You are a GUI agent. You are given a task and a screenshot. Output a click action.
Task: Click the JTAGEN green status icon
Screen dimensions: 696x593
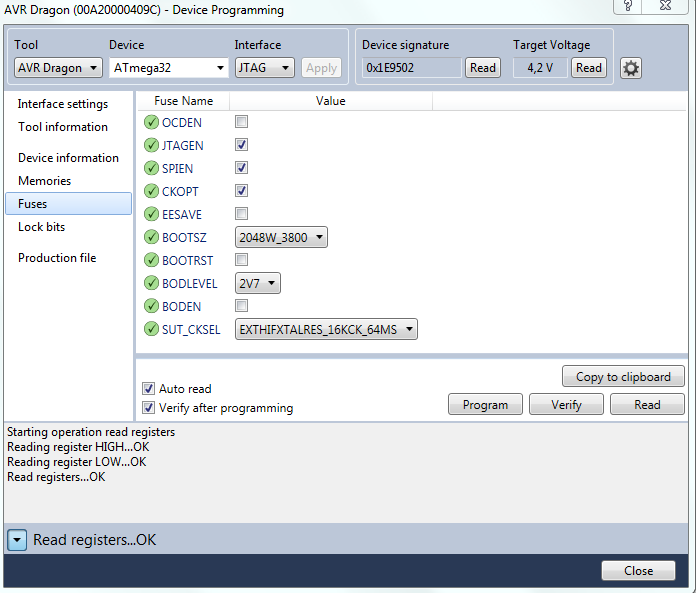[151, 145]
